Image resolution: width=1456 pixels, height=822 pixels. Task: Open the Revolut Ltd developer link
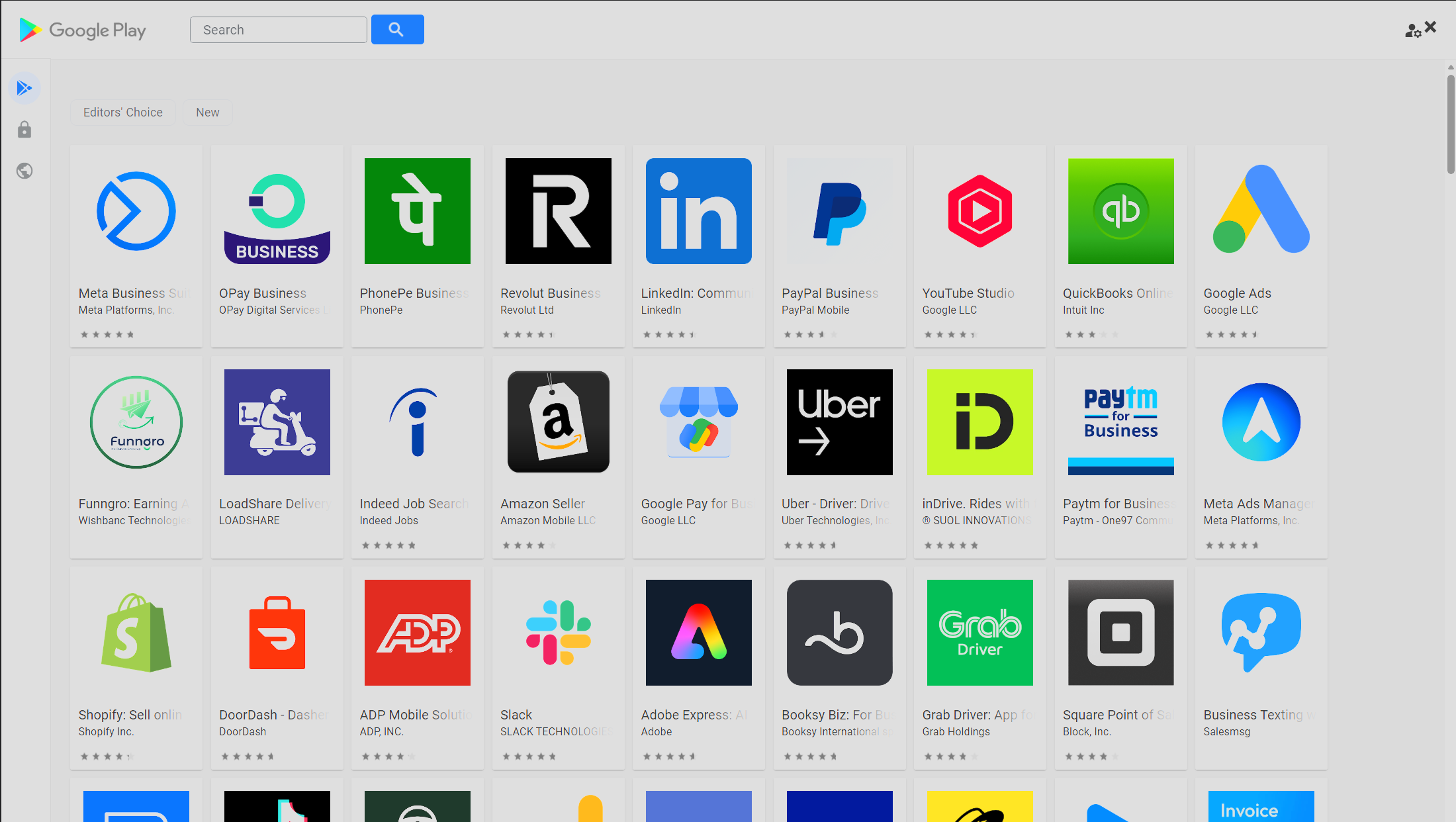coord(527,310)
